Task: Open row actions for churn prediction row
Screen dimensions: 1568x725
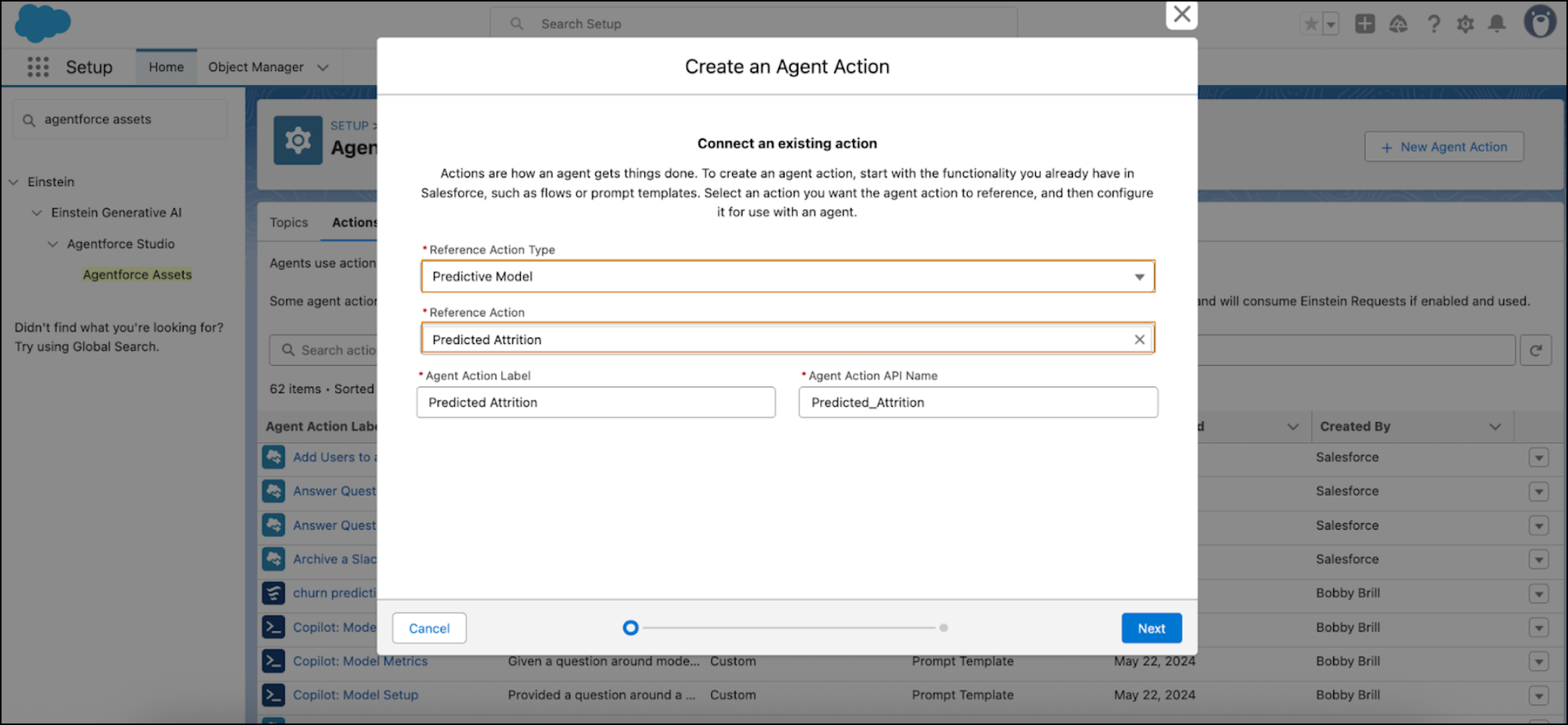Action: point(1538,594)
